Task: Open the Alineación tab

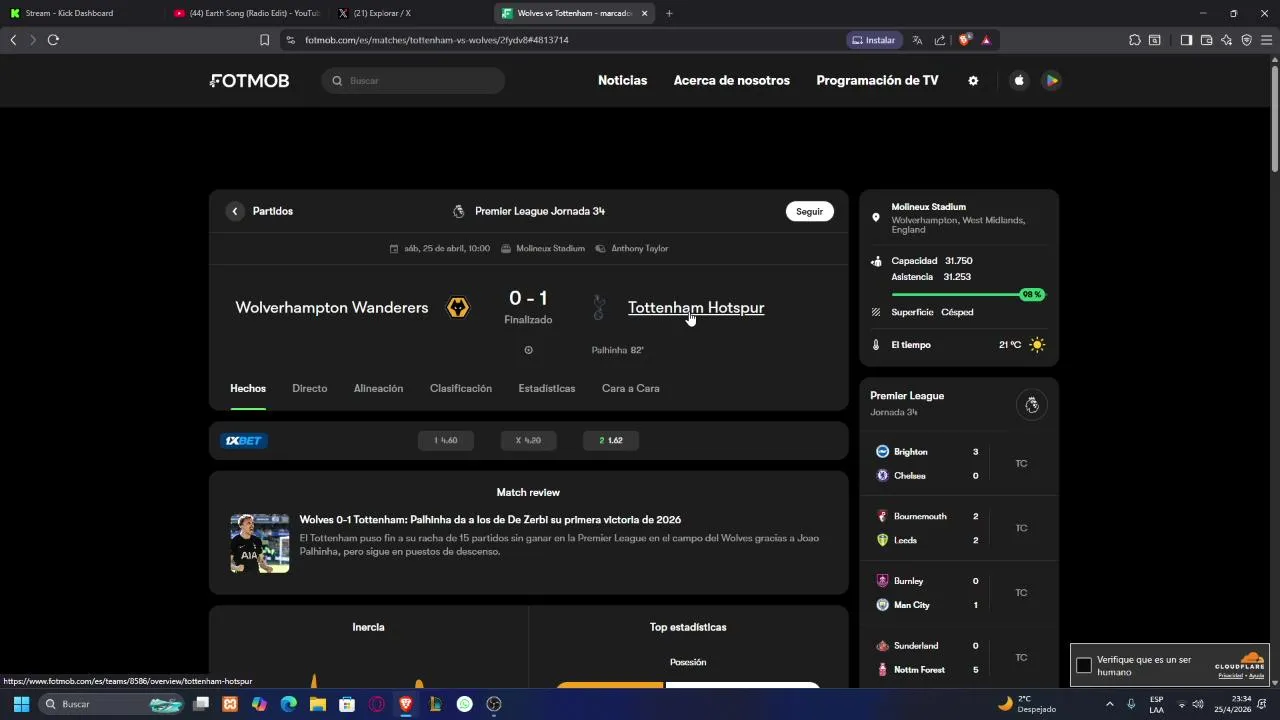Action: tap(378, 389)
